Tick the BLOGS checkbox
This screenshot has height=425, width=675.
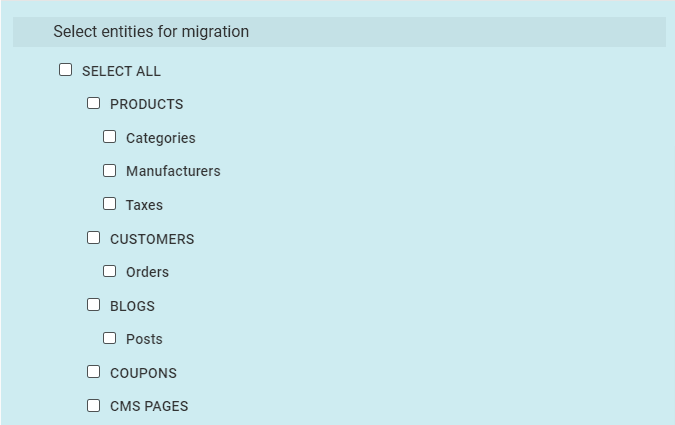pos(94,305)
